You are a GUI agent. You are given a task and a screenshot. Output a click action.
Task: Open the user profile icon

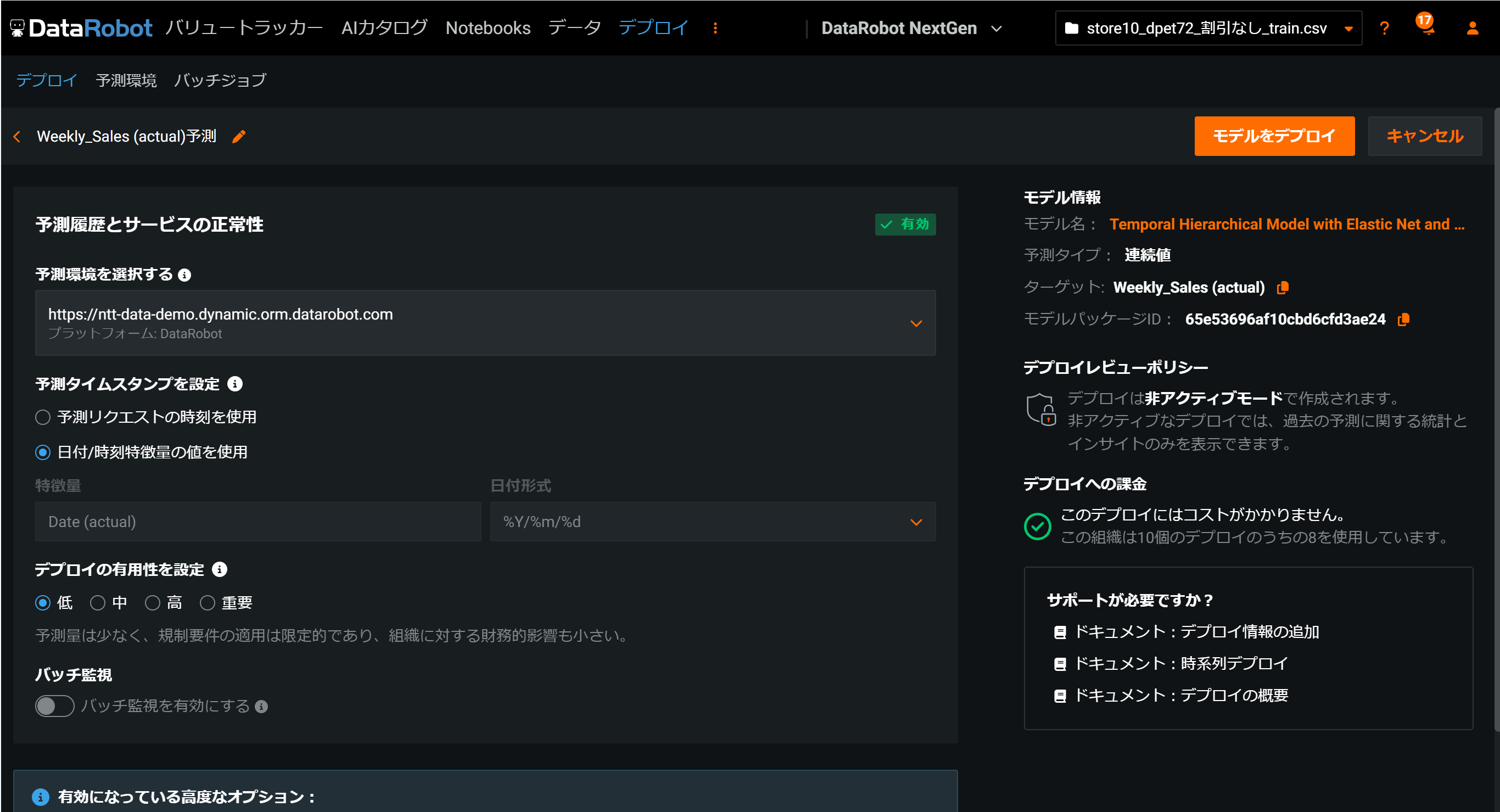(1472, 28)
